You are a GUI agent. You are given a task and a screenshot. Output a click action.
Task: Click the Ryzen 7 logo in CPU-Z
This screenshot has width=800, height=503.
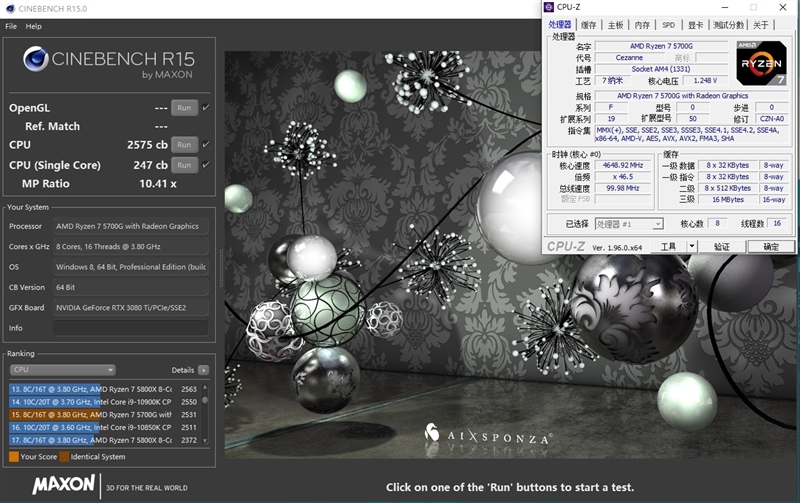761,63
